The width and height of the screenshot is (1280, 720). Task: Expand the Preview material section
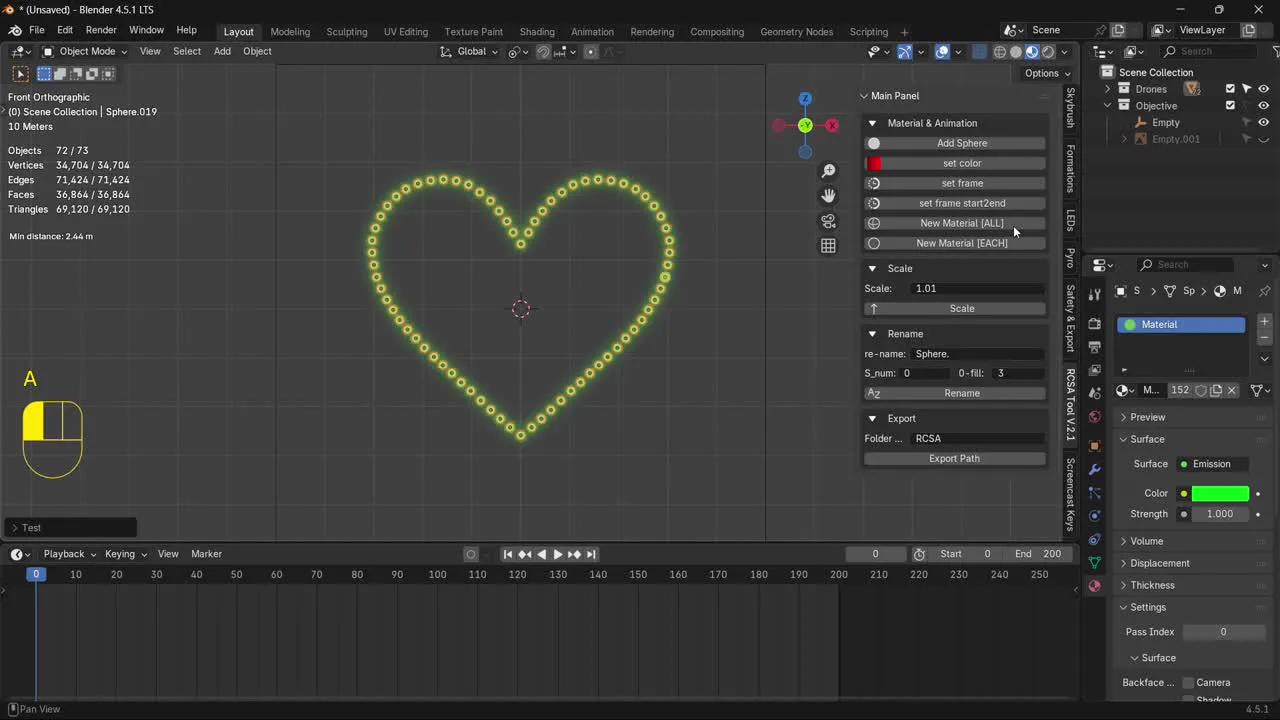[1147, 417]
